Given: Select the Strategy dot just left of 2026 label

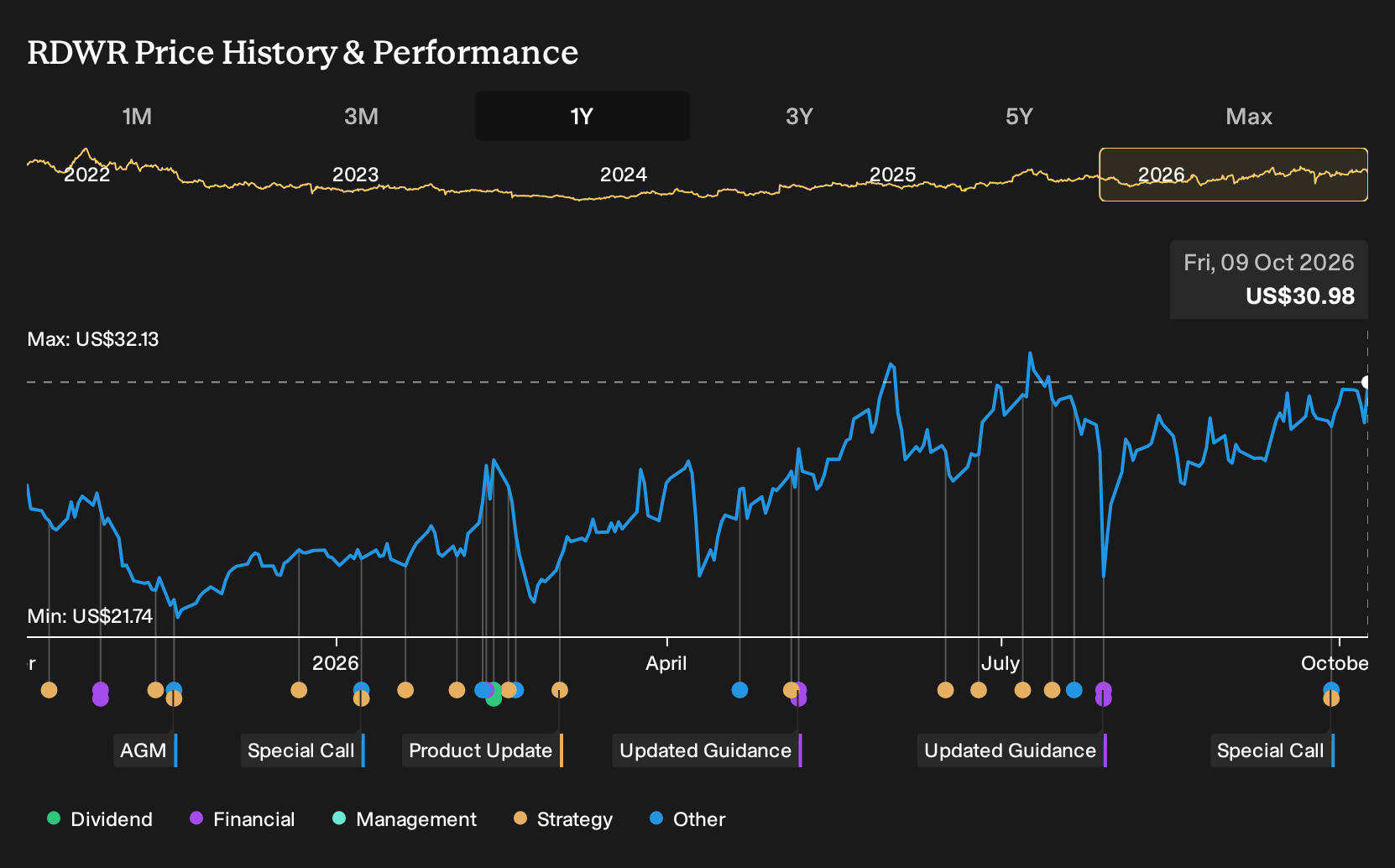Looking at the screenshot, I should click(299, 690).
